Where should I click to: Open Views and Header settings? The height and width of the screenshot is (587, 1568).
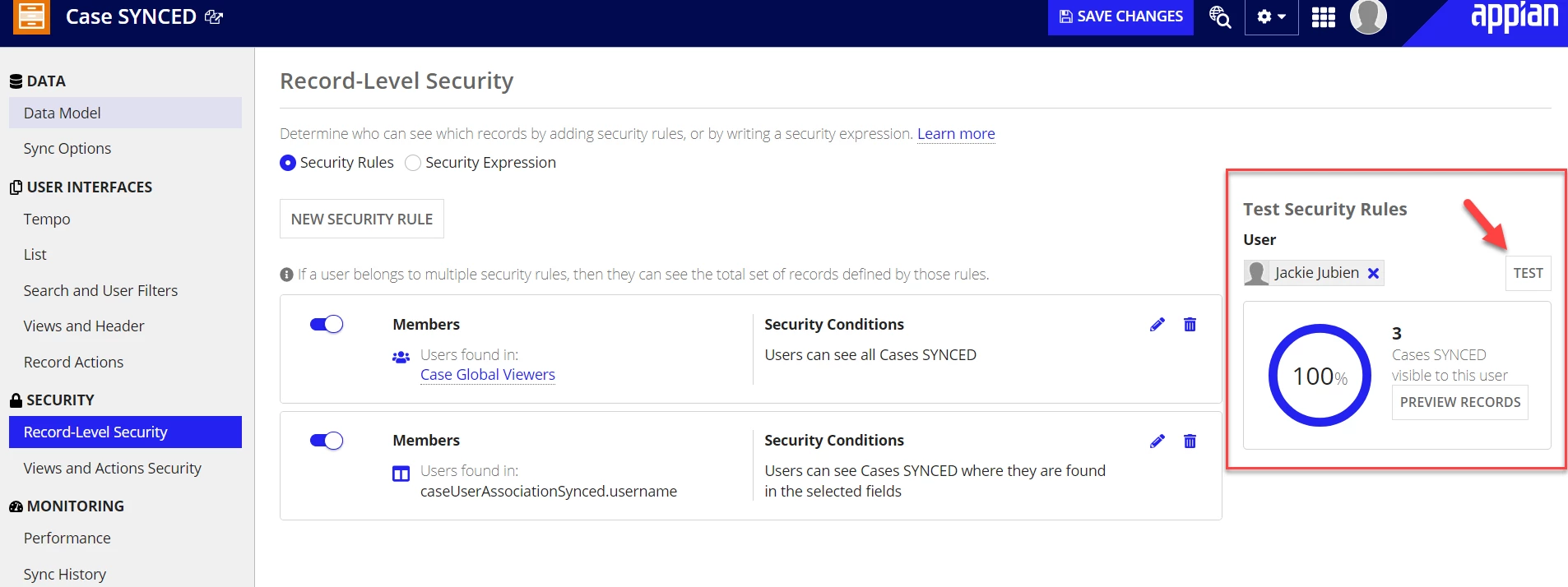pyautogui.click(x=84, y=326)
